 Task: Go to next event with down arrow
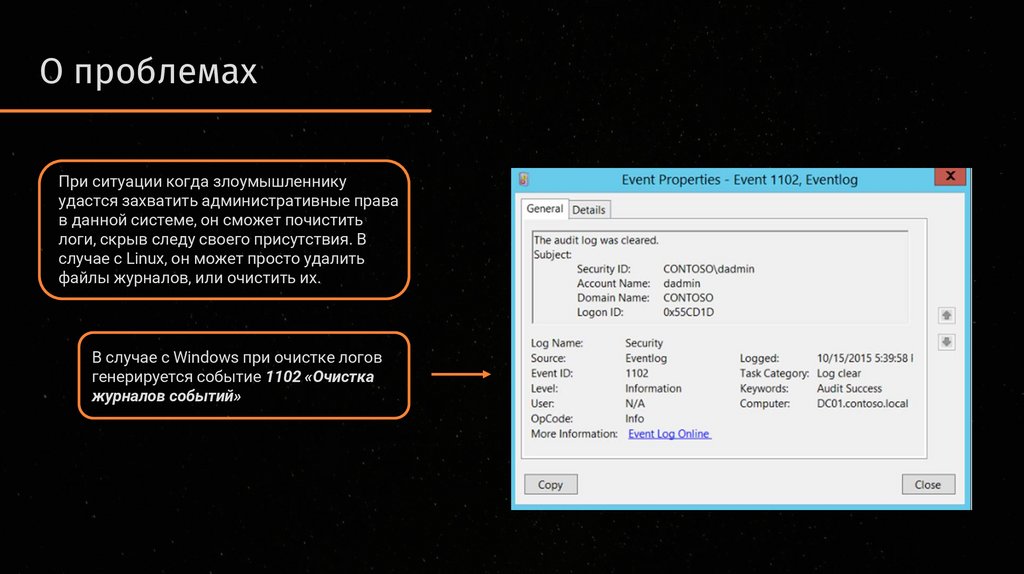946,342
